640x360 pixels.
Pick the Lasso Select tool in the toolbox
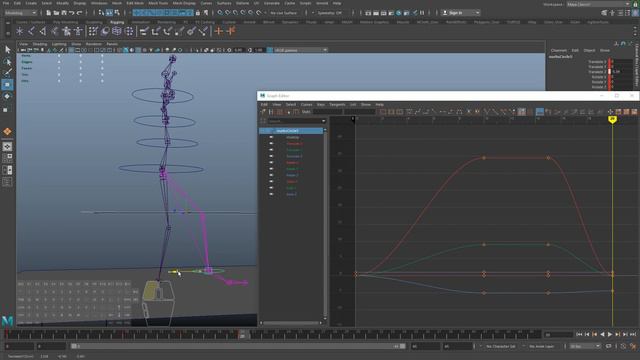(7, 62)
